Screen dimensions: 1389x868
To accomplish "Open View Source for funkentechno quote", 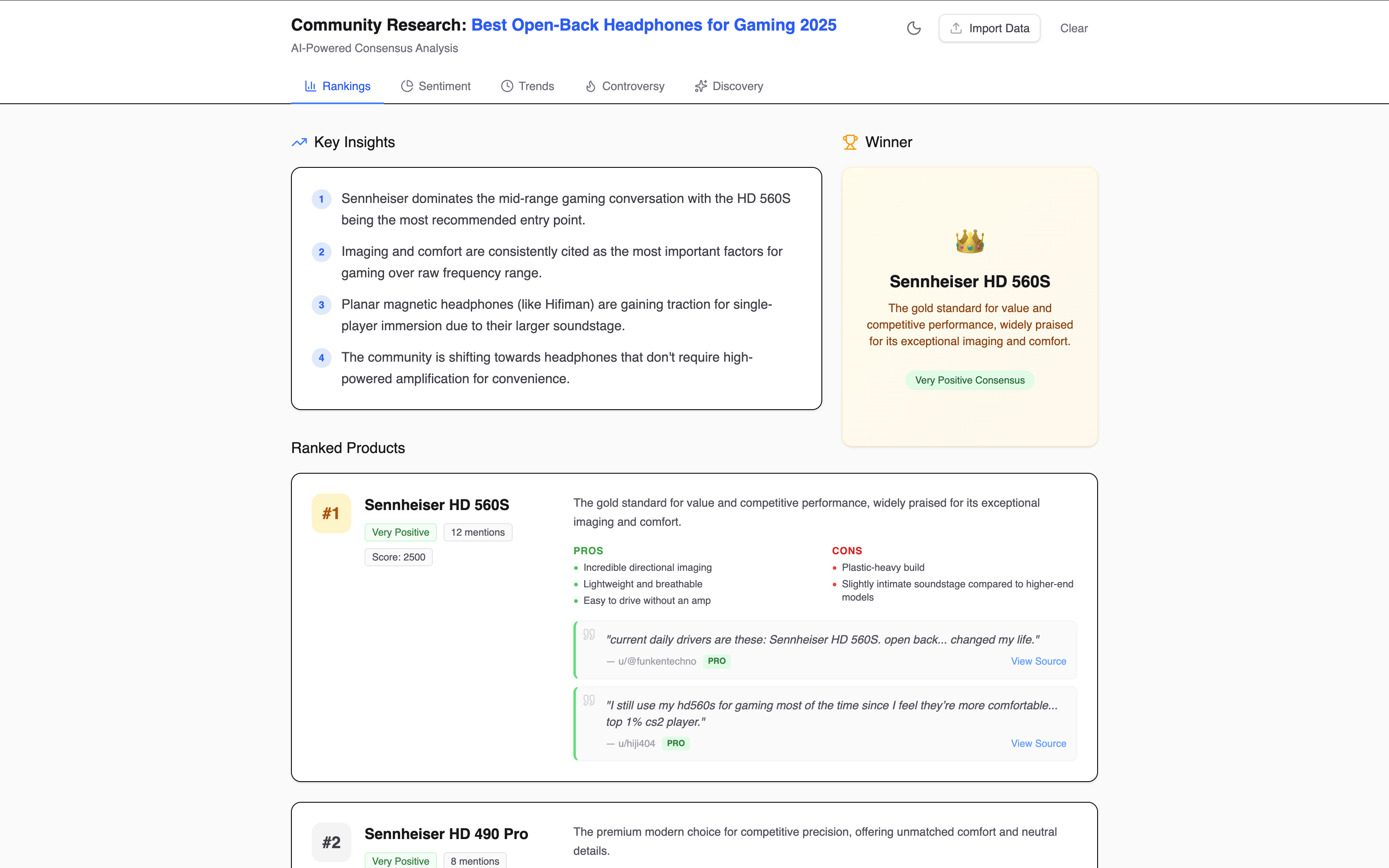I will pyautogui.click(x=1038, y=661).
